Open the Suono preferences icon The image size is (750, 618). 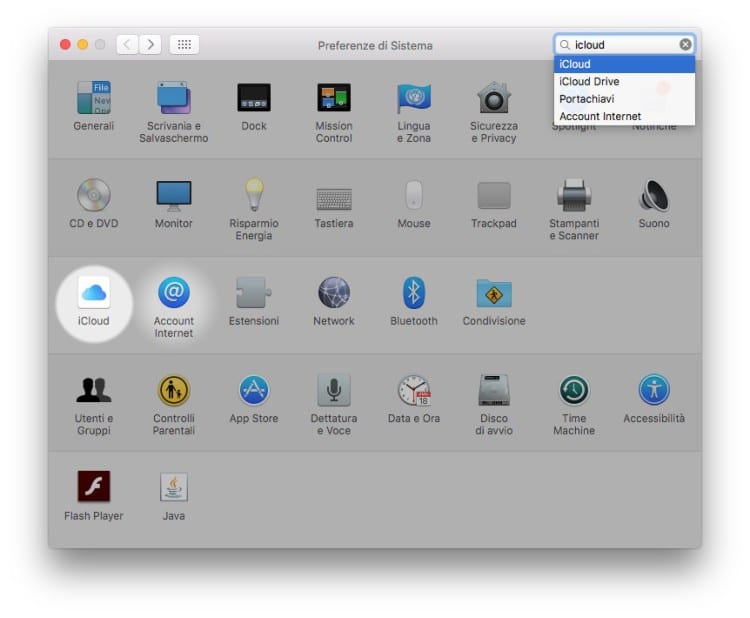pos(654,195)
